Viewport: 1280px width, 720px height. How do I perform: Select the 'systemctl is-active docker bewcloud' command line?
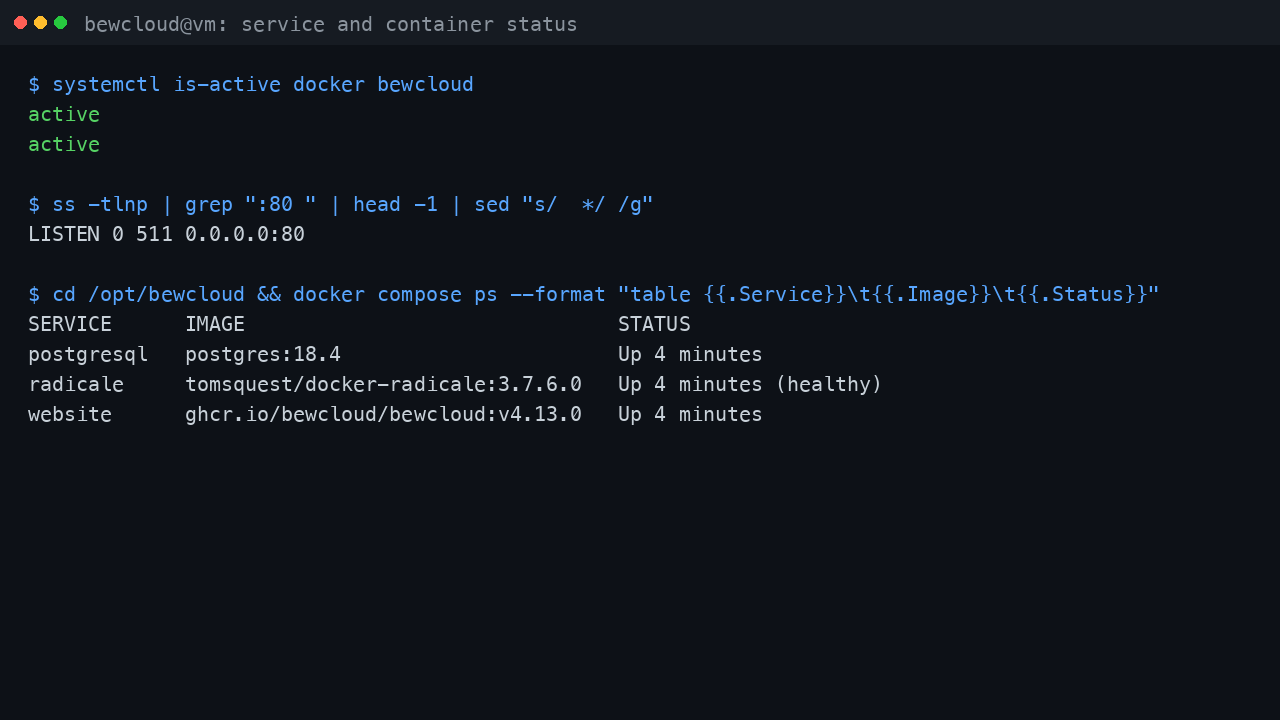(x=251, y=85)
